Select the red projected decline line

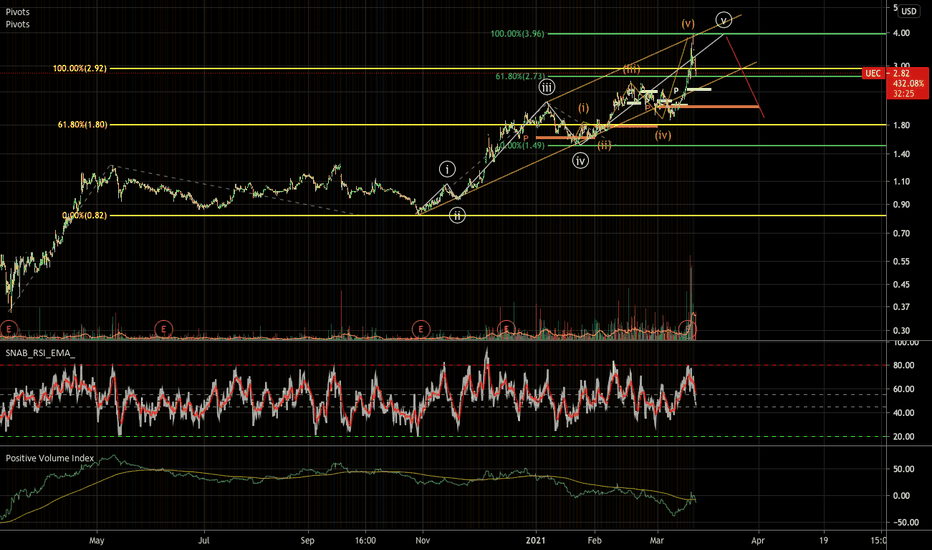pos(745,77)
